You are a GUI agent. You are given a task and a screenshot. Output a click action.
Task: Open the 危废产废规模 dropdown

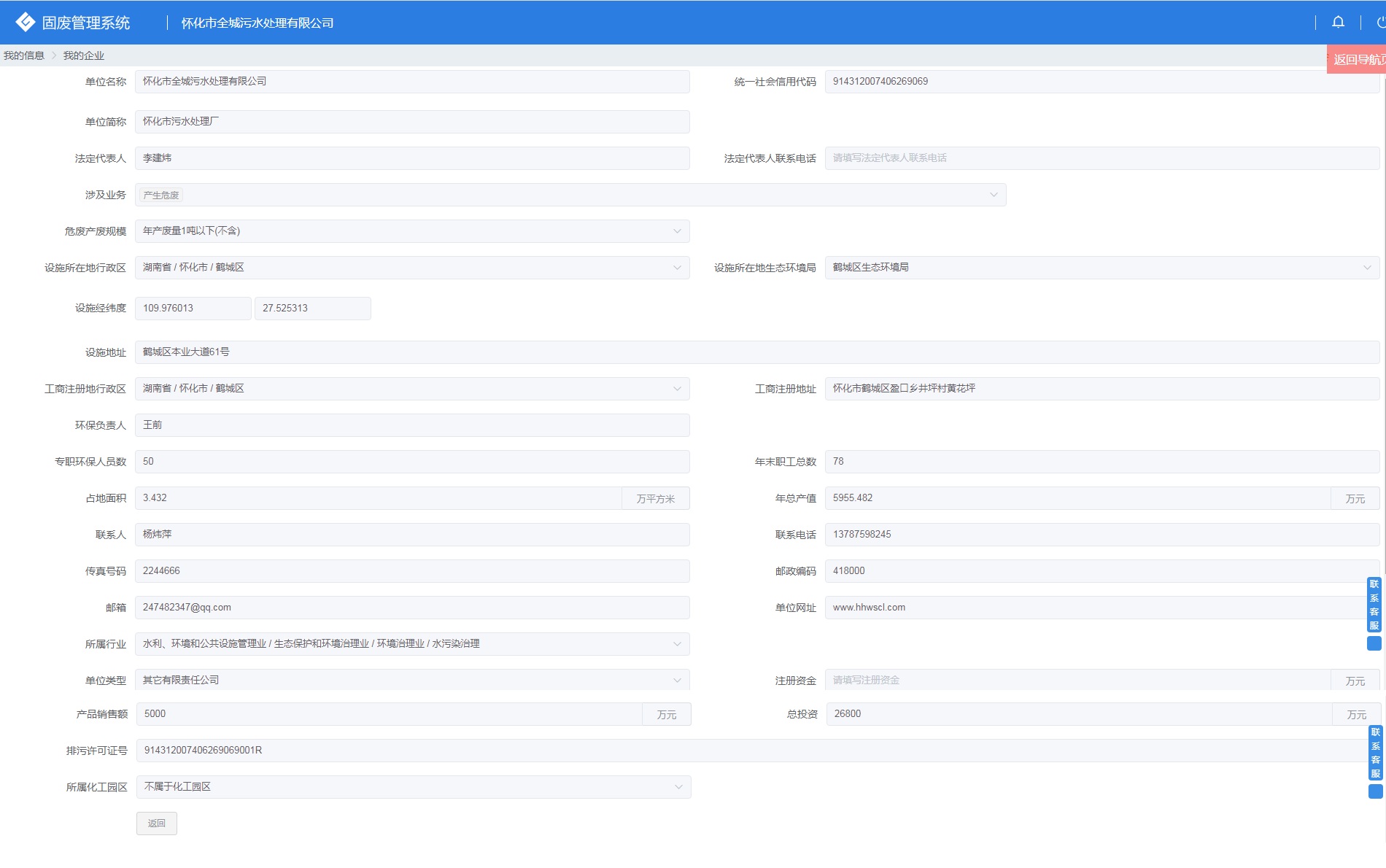(x=676, y=231)
